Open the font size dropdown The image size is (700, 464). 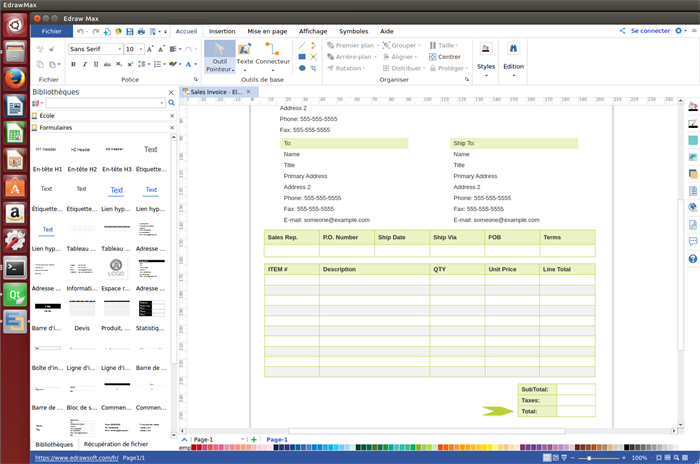pyautogui.click(x=135, y=49)
